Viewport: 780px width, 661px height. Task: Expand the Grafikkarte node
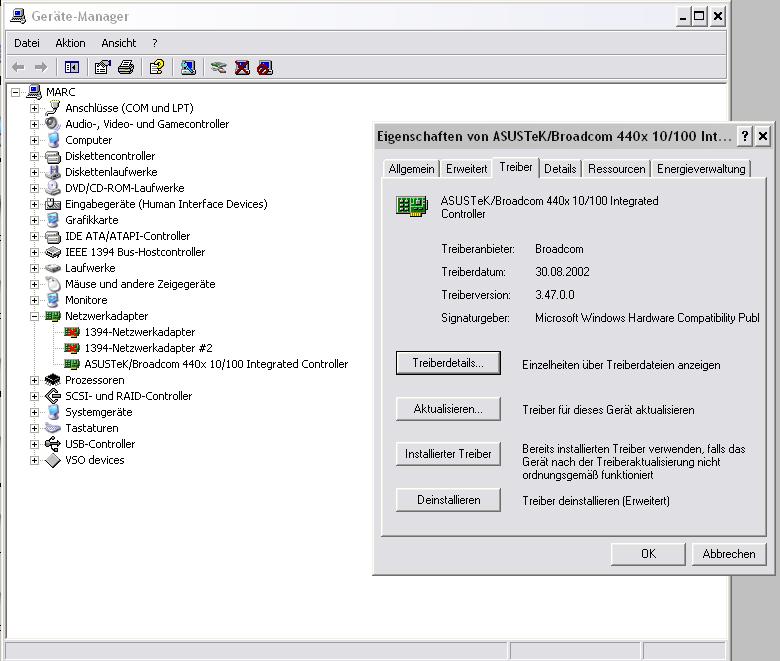[34, 220]
